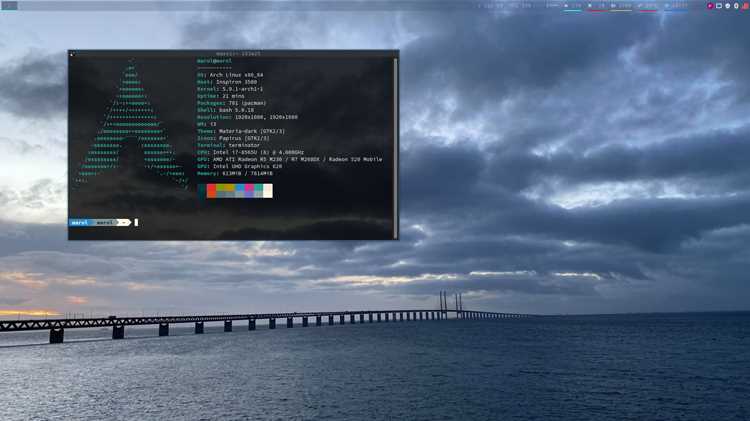The height and width of the screenshot is (421, 750).
Task: Click the "CPU: Intel i7" line
Action: 250,152
